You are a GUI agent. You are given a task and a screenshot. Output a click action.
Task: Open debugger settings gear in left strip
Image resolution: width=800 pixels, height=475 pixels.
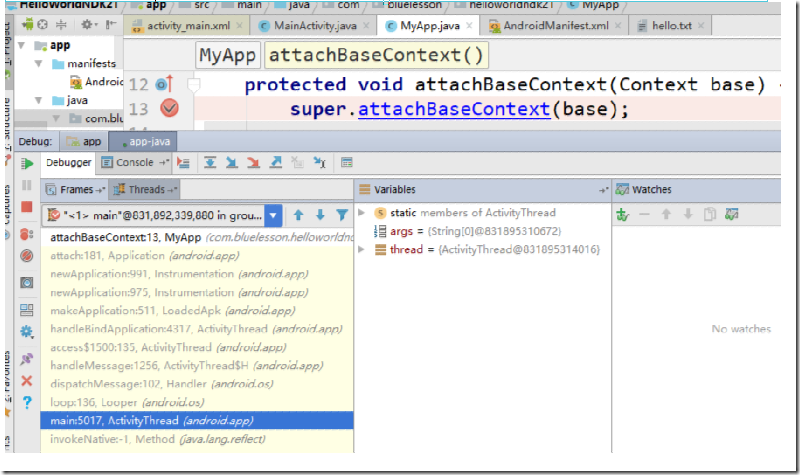coord(27,332)
